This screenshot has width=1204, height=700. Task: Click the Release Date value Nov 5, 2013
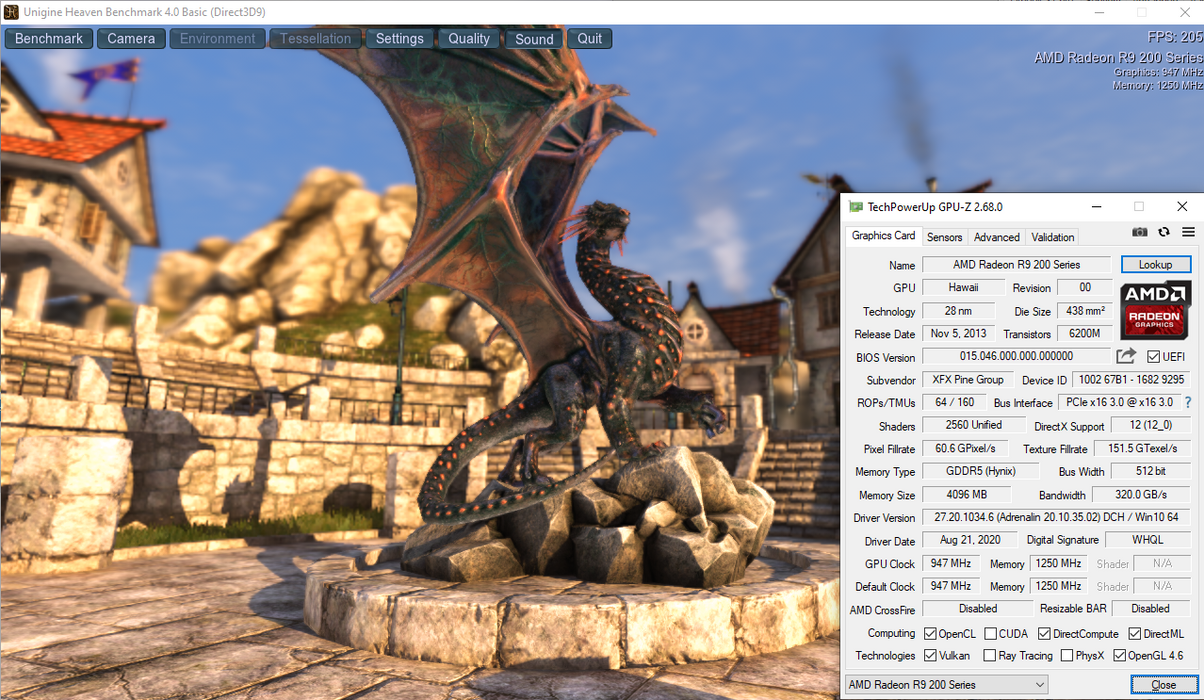pyautogui.click(x=958, y=334)
